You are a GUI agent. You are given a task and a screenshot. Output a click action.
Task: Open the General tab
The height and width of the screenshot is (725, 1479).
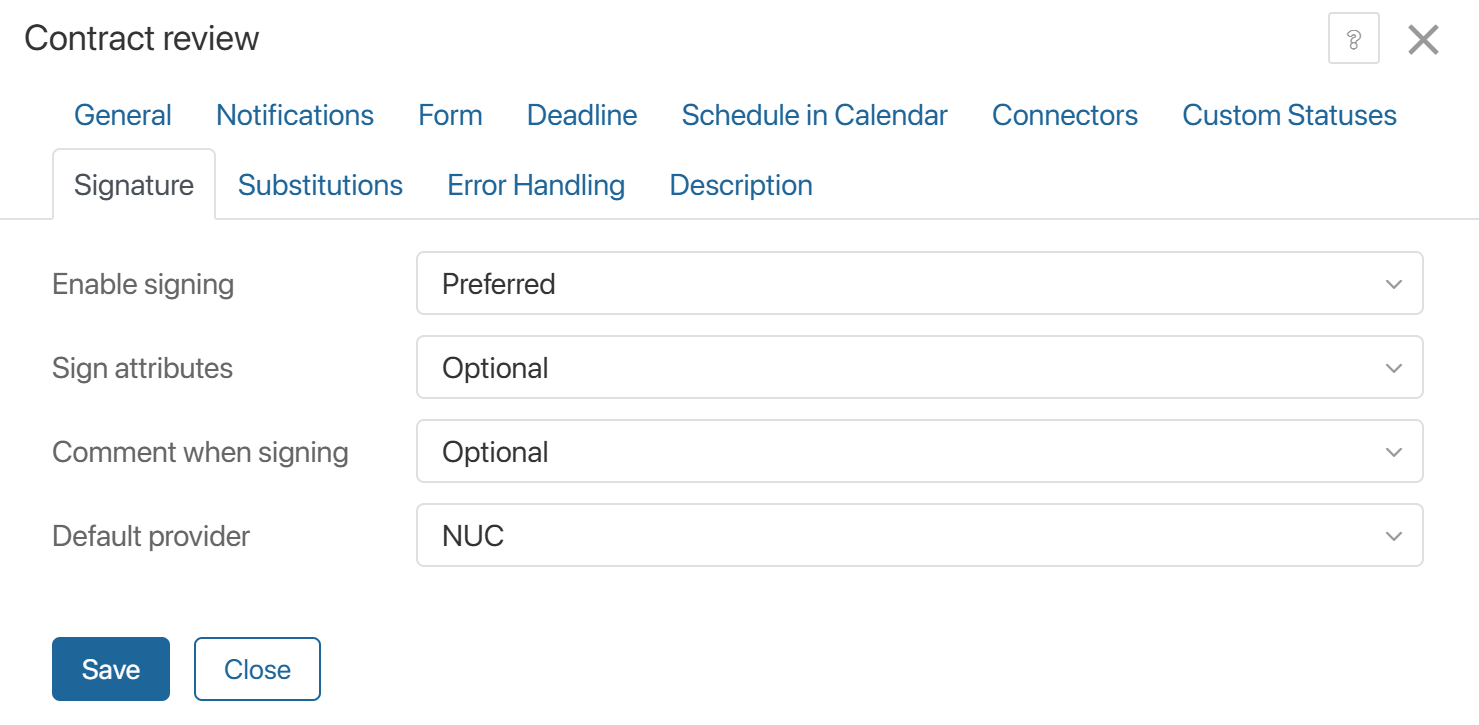click(123, 115)
